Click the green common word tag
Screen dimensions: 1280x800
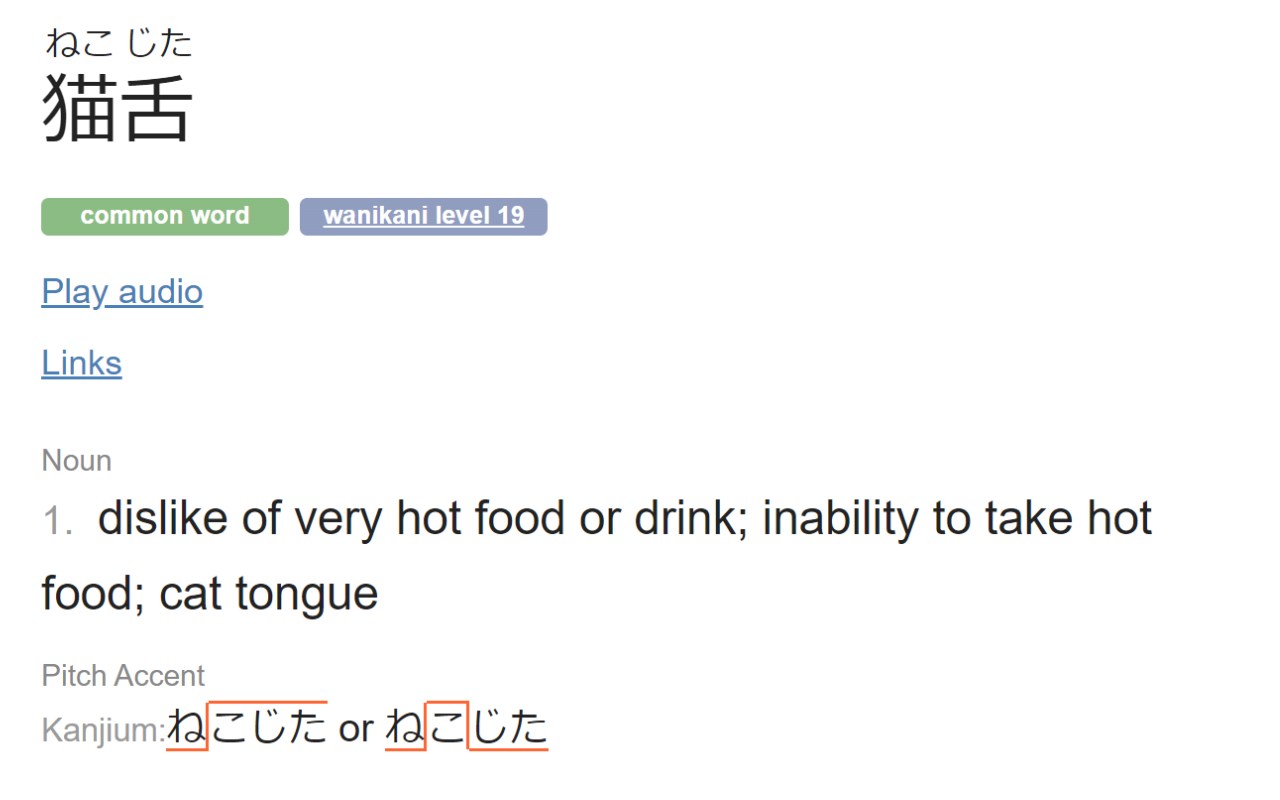(164, 216)
